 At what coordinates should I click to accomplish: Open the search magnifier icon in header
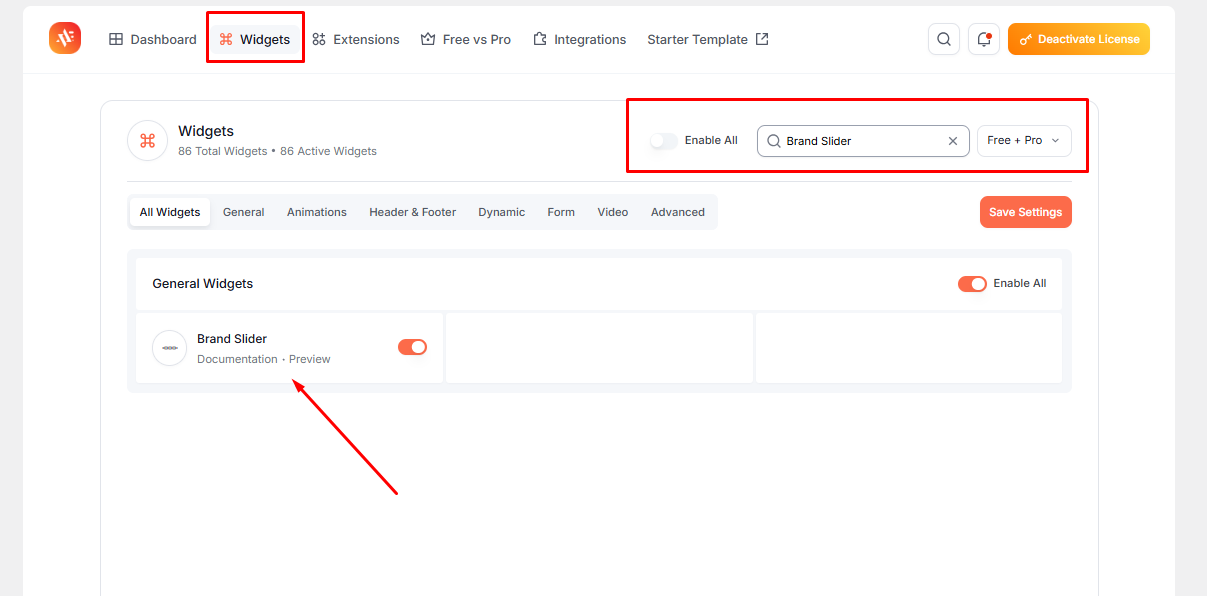pyautogui.click(x=944, y=39)
